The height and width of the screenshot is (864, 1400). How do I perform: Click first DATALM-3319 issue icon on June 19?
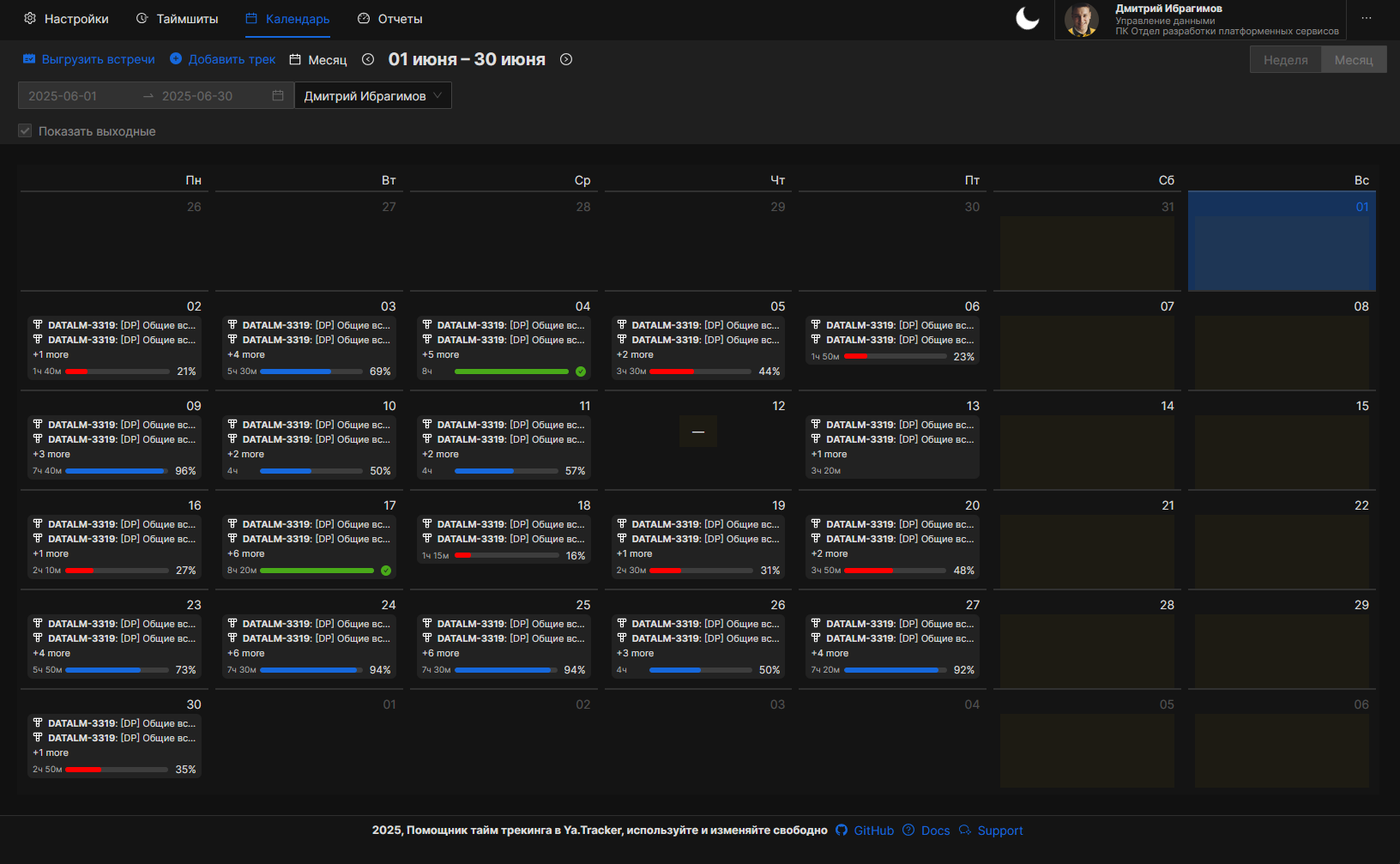tap(622, 523)
